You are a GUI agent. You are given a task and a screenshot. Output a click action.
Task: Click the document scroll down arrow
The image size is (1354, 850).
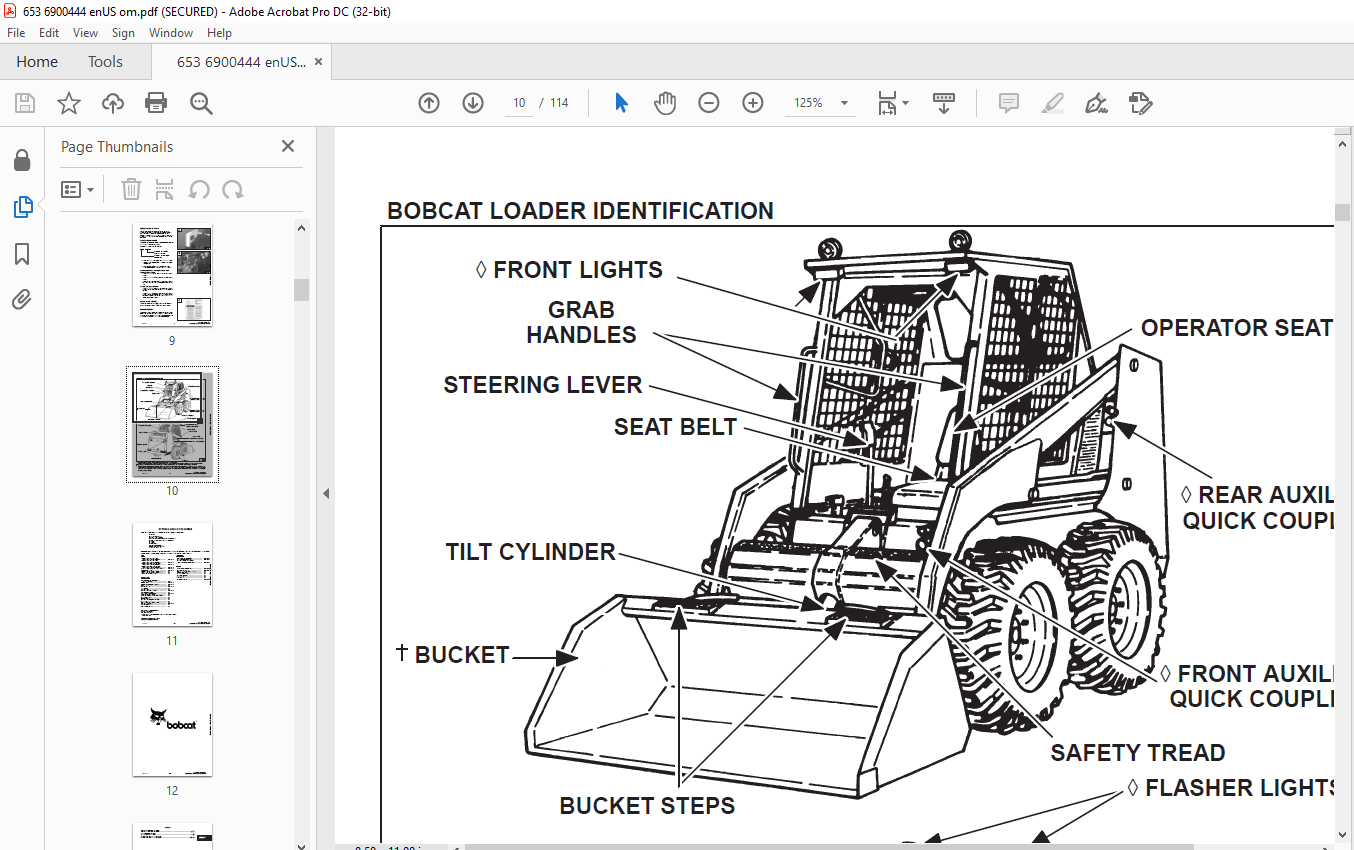[1342, 835]
